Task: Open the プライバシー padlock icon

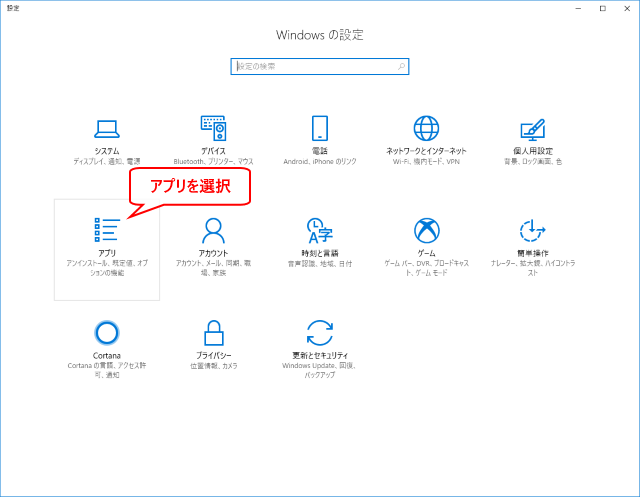Action: point(213,333)
